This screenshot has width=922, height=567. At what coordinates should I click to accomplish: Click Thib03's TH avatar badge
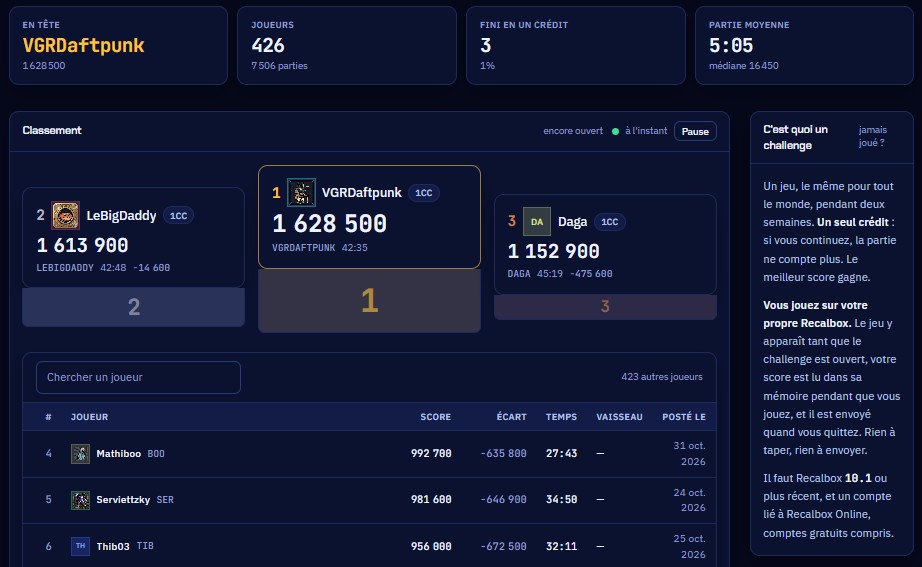[81, 546]
